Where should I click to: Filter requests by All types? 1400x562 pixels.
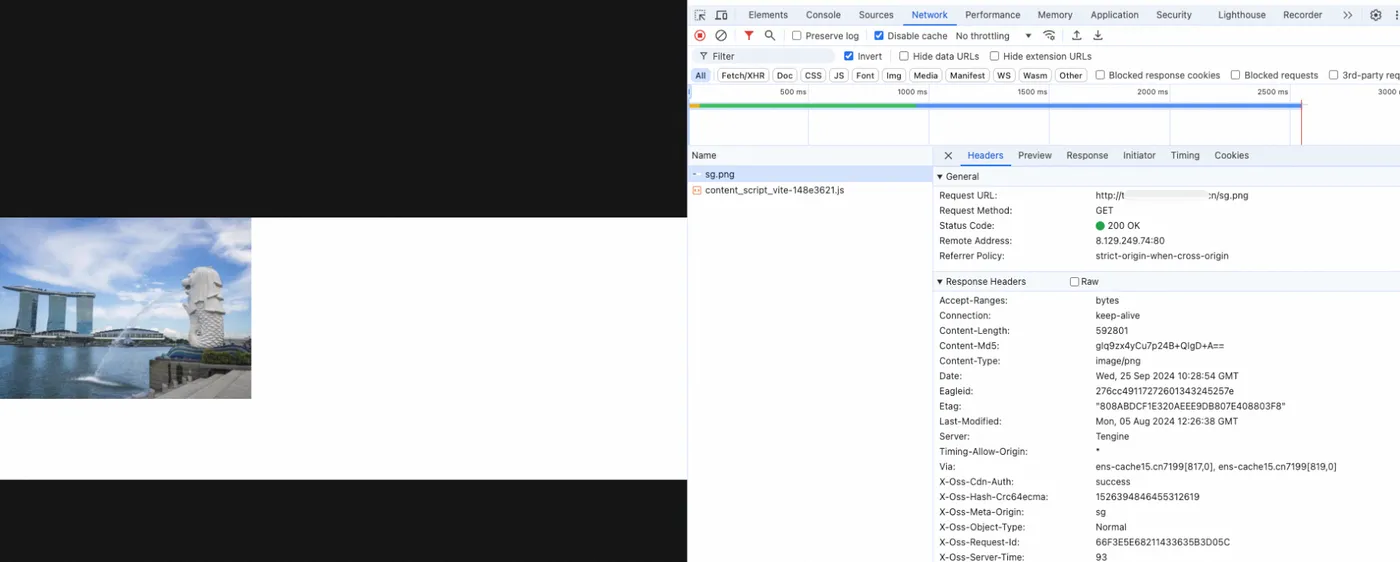pos(701,76)
